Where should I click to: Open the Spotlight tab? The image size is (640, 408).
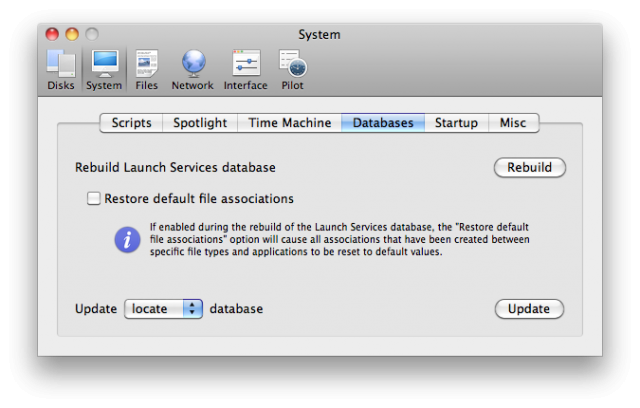(x=199, y=123)
